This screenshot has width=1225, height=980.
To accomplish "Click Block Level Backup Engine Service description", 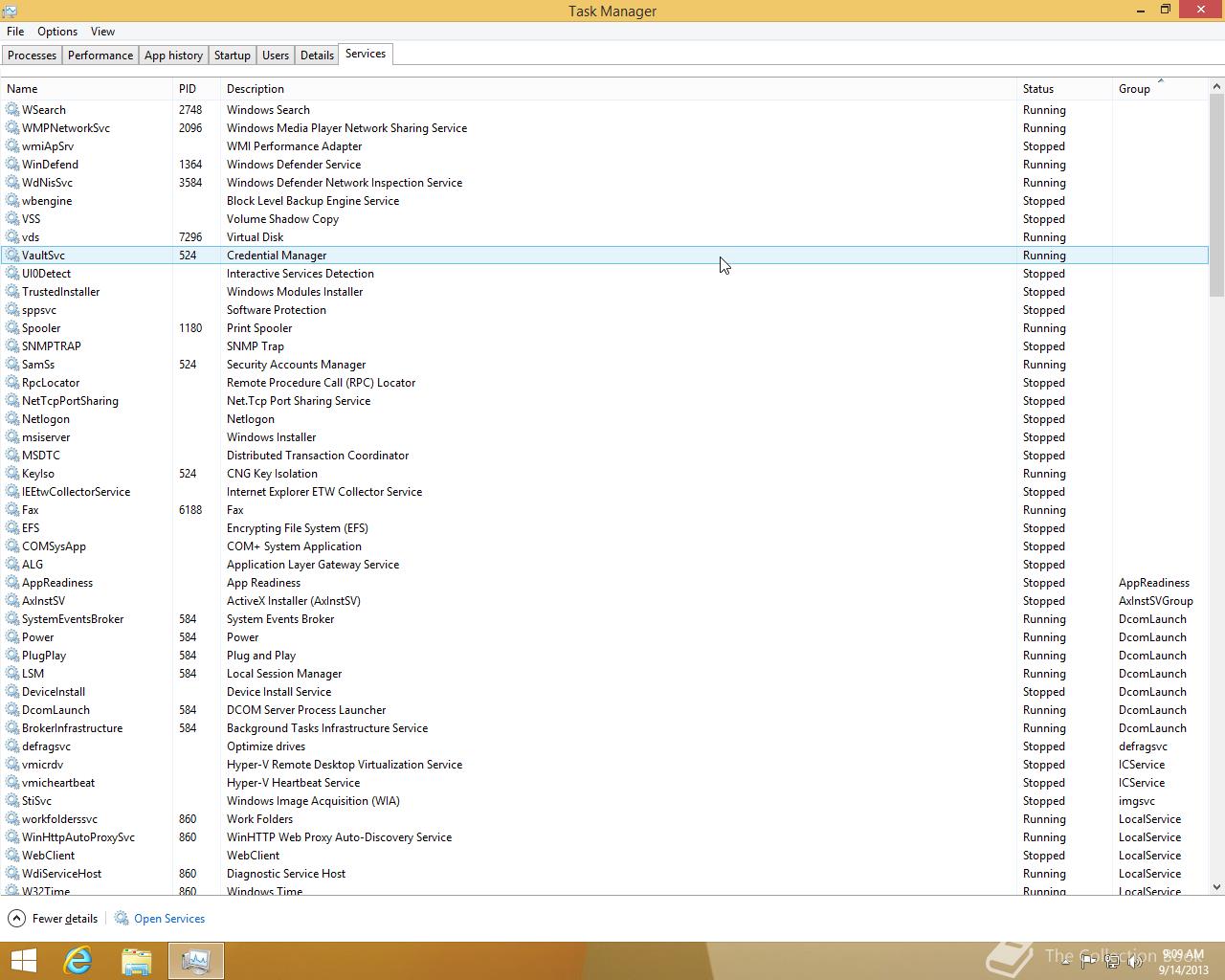I will point(313,201).
